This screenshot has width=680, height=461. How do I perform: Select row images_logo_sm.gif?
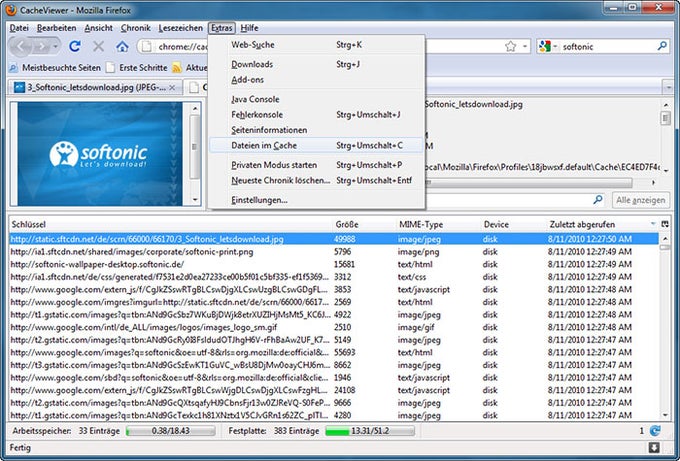(333, 327)
